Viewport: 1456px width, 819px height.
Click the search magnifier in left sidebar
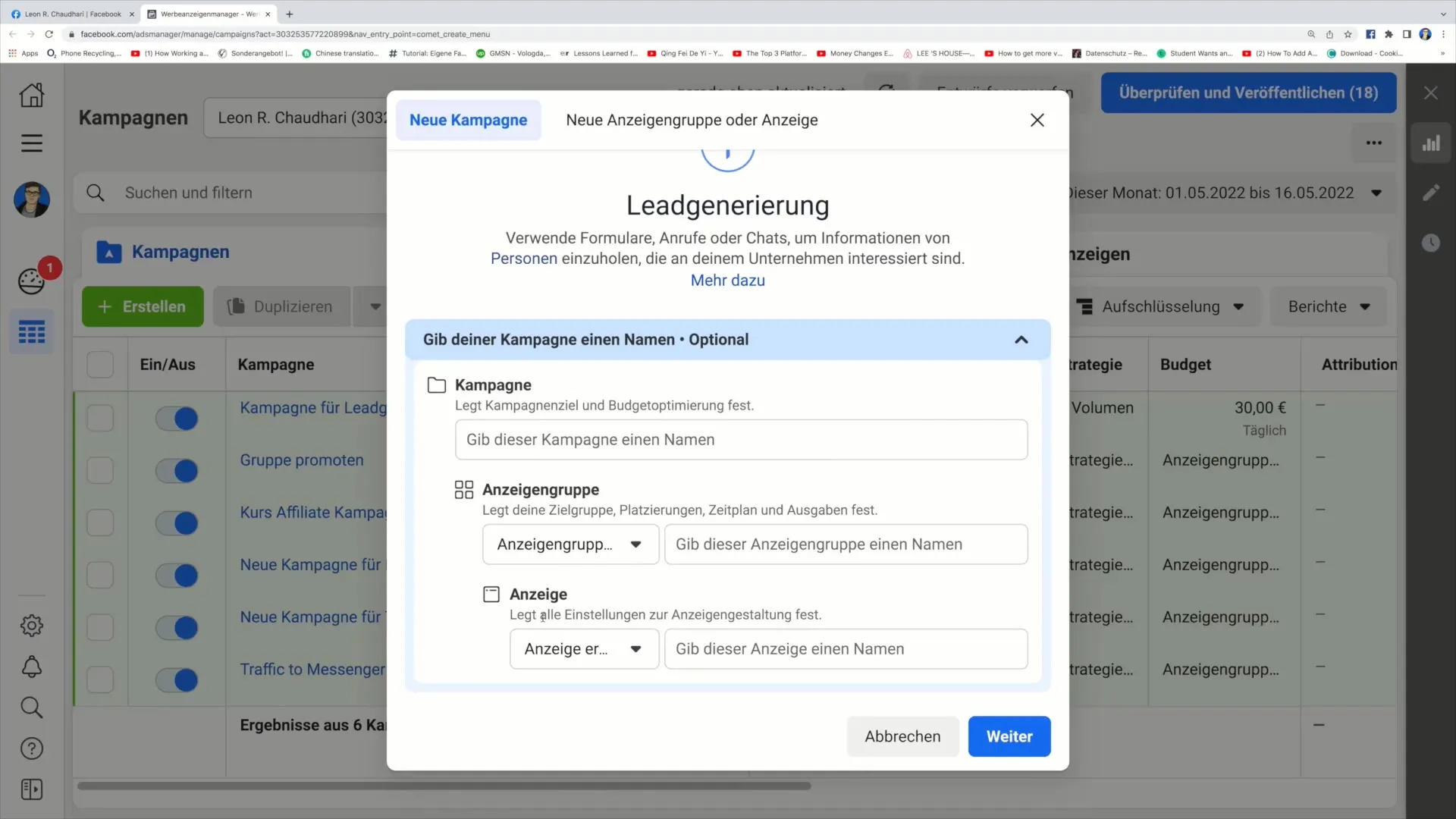click(32, 708)
